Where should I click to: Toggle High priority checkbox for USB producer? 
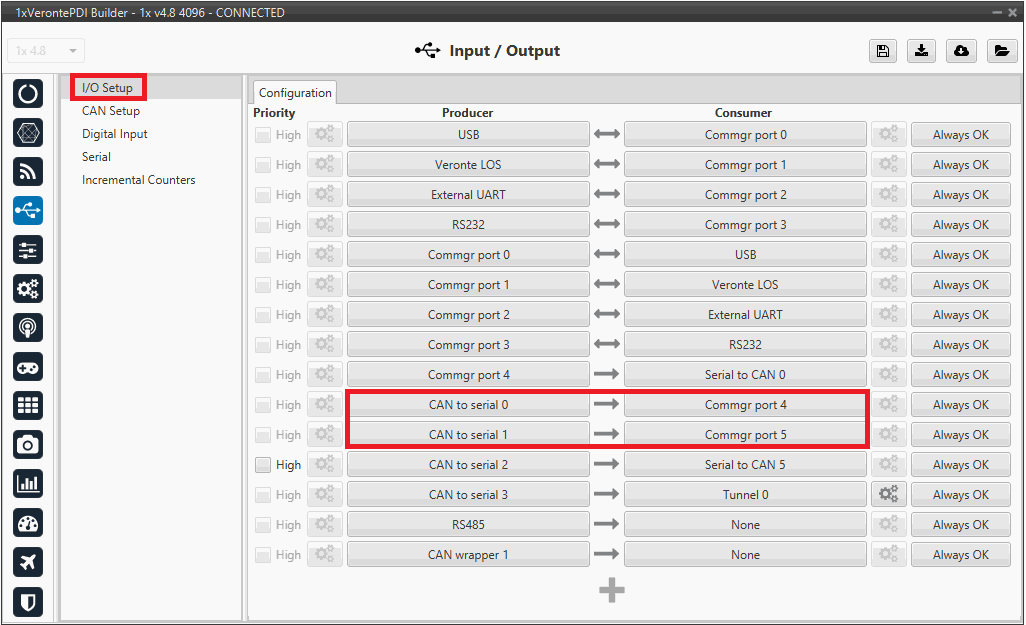(x=263, y=135)
